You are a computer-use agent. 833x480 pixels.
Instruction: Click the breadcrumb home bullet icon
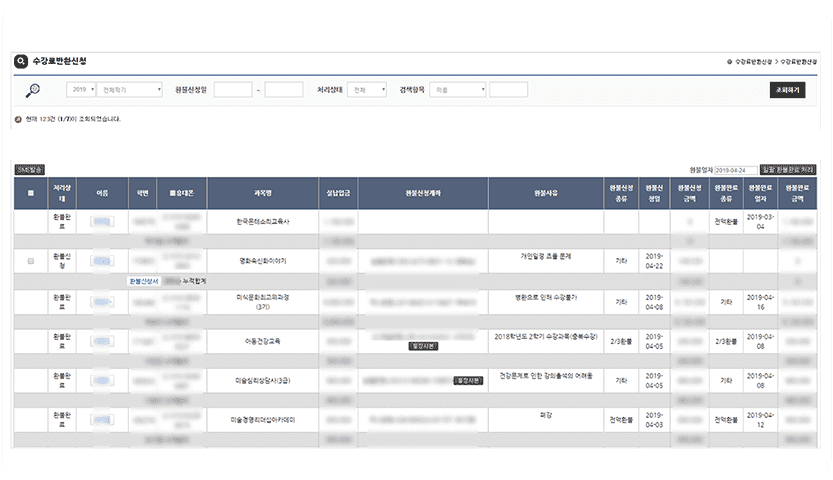tap(729, 62)
